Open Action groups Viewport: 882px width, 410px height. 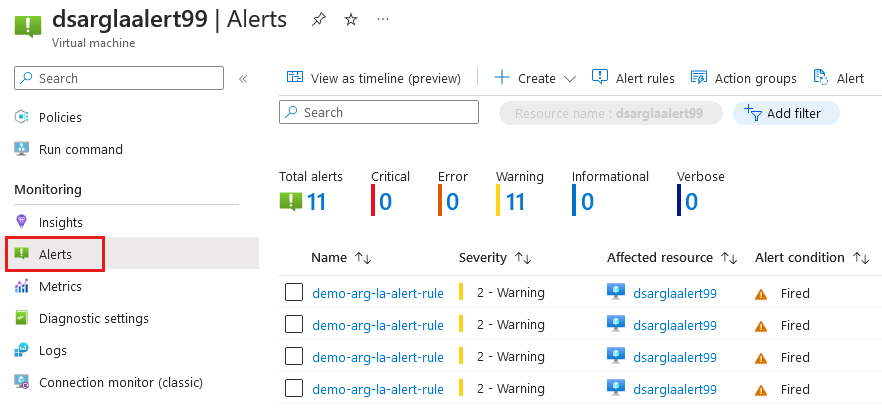point(755,79)
